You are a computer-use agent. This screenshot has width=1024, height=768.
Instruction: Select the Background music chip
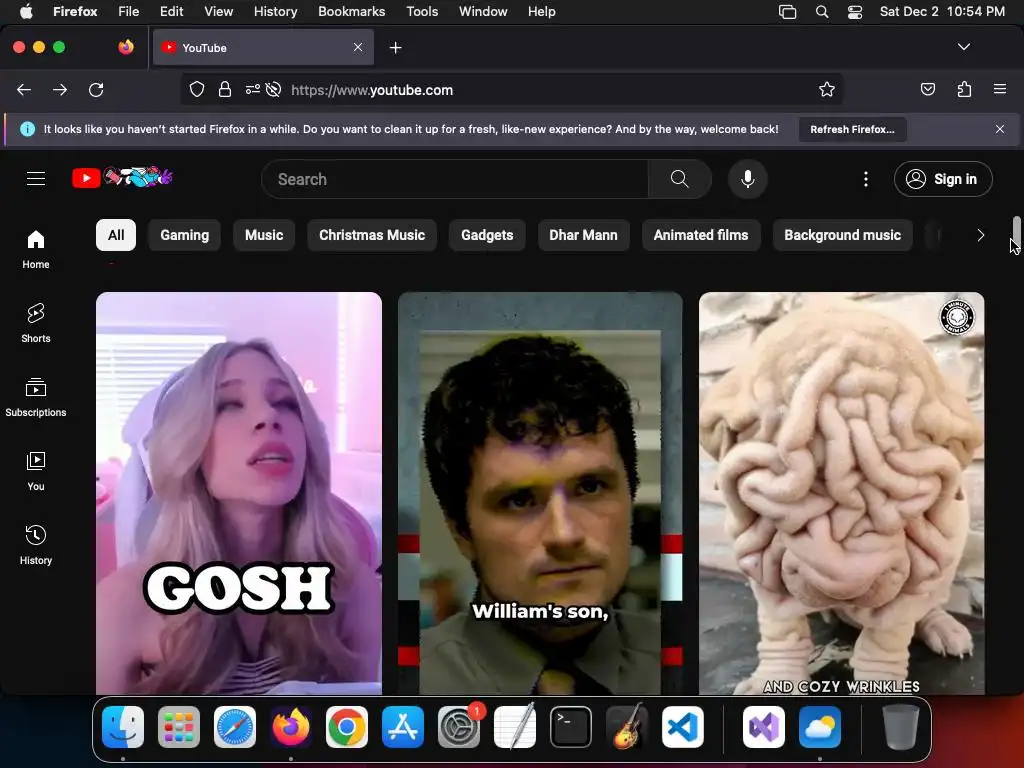842,235
